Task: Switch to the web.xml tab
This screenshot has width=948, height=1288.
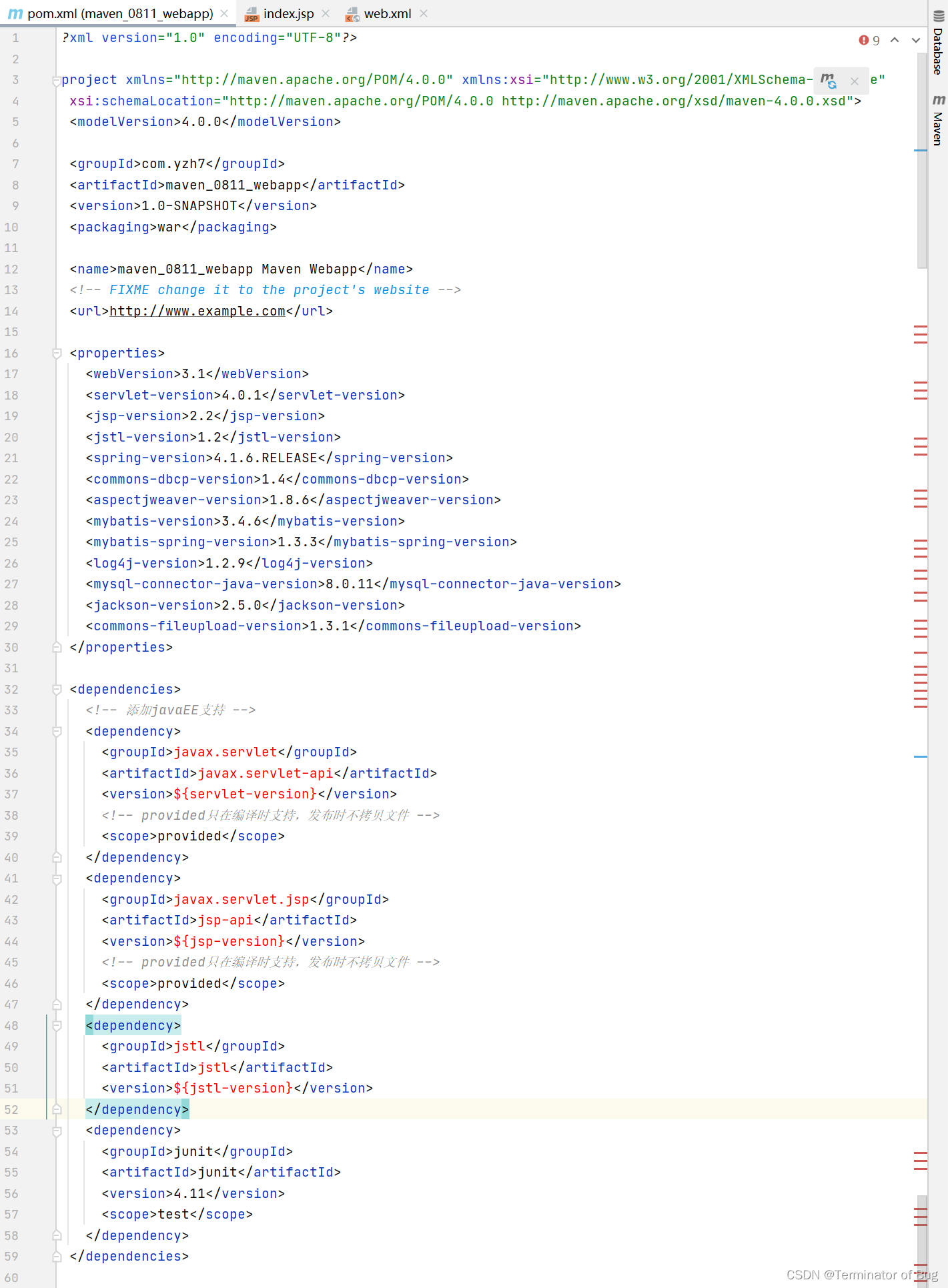Action: point(387,13)
